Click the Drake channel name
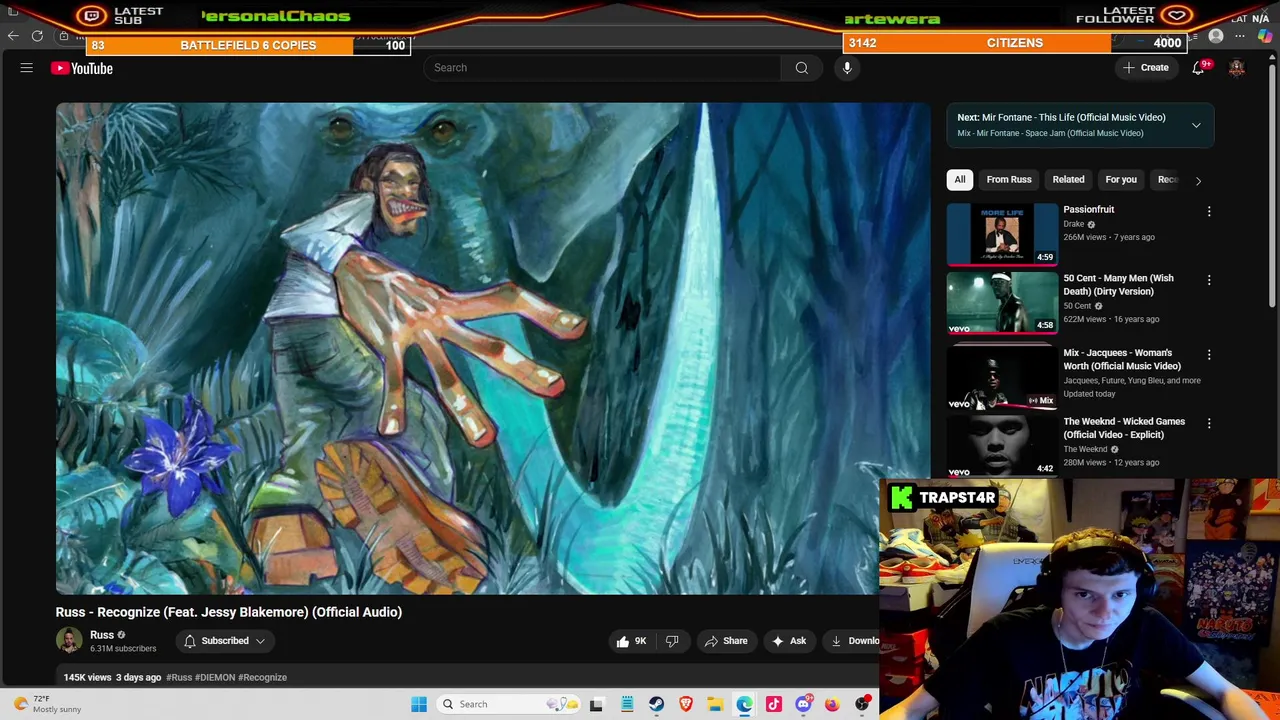 pos(1073,225)
